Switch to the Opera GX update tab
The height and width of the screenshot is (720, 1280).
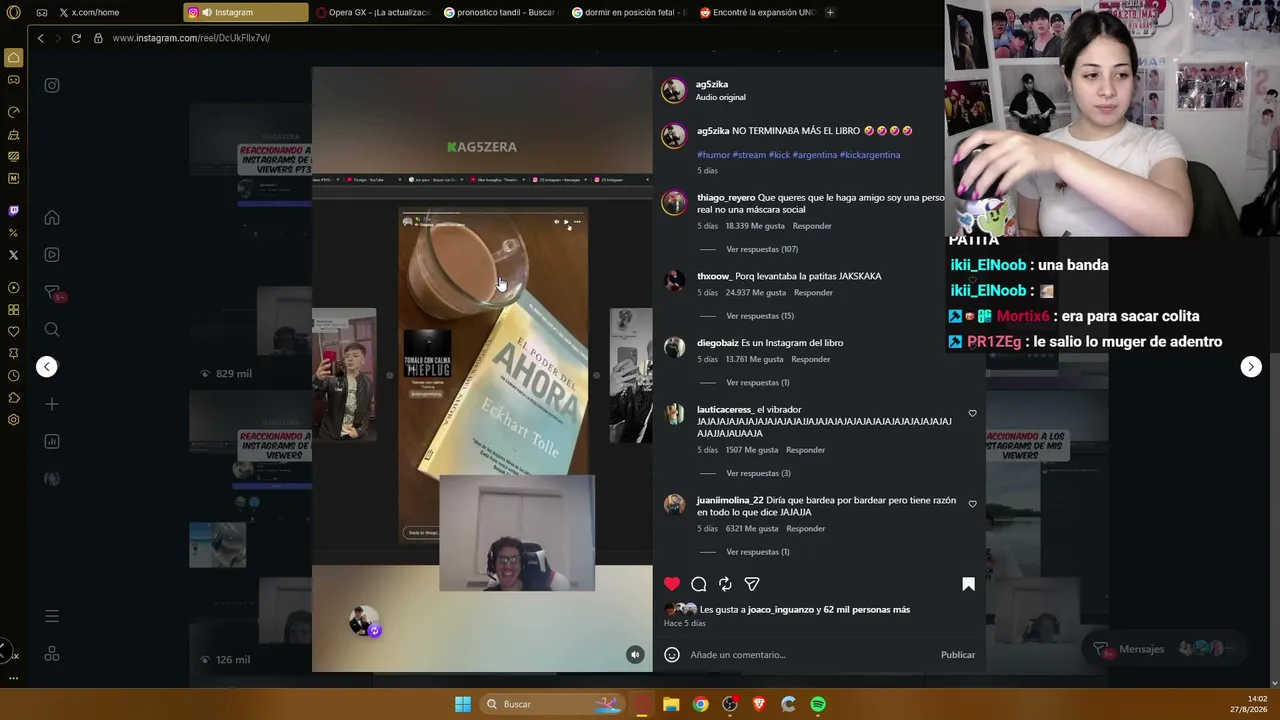[373, 13]
